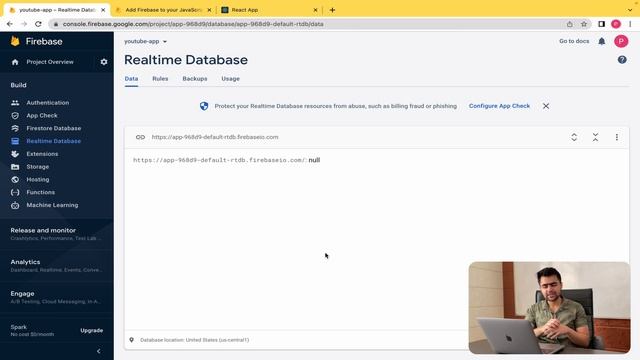The height and width of the screenshot is (360, 640).
Task: Open the youtube-app project dropdown
Action: pos(145,41)
